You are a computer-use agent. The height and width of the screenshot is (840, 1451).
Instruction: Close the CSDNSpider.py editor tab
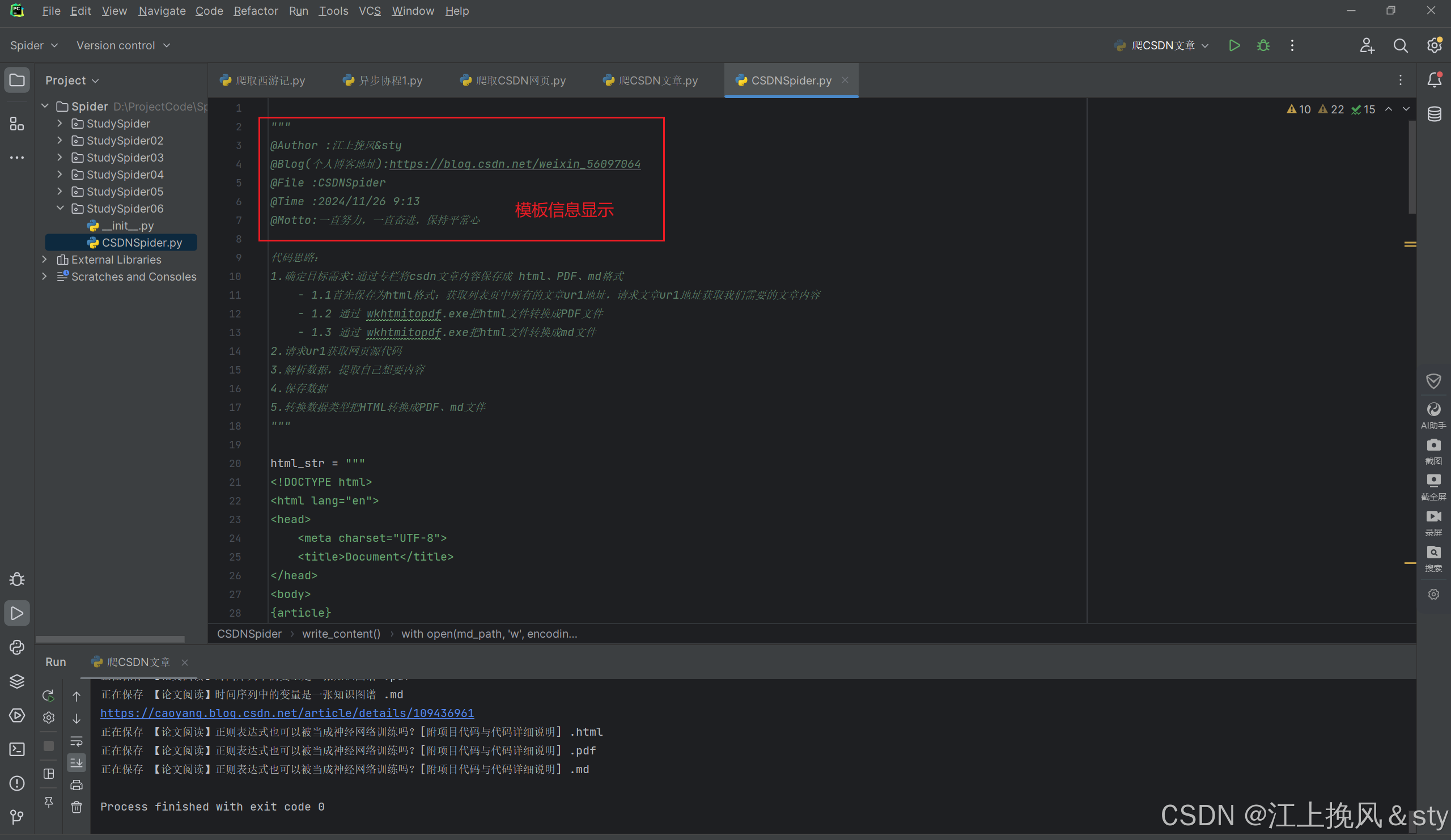point(845,80)
